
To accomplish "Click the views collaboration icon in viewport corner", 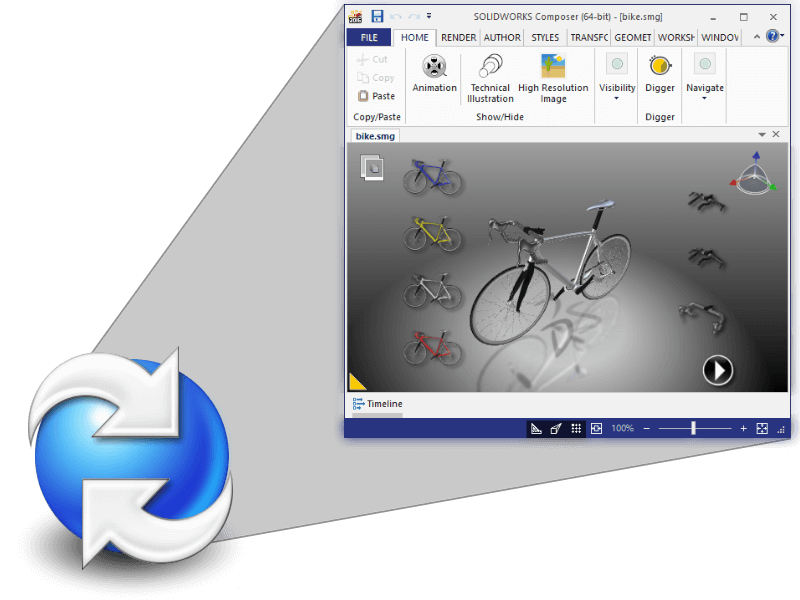I will 372,167.
